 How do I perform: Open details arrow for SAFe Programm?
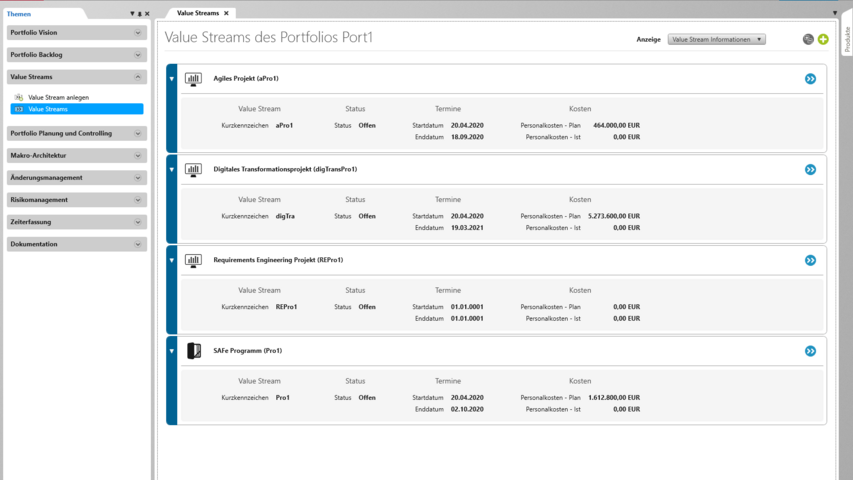point(810,351)
